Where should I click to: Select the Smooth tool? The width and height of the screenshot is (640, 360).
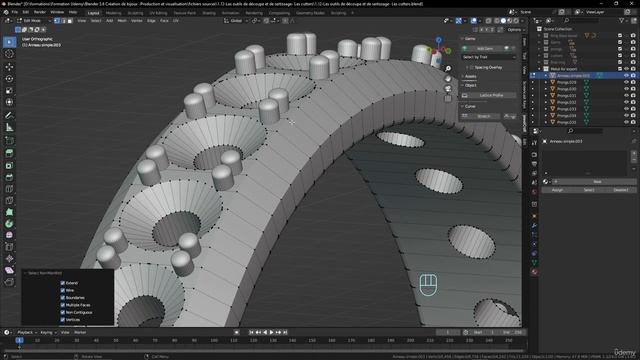pos(9,235)
